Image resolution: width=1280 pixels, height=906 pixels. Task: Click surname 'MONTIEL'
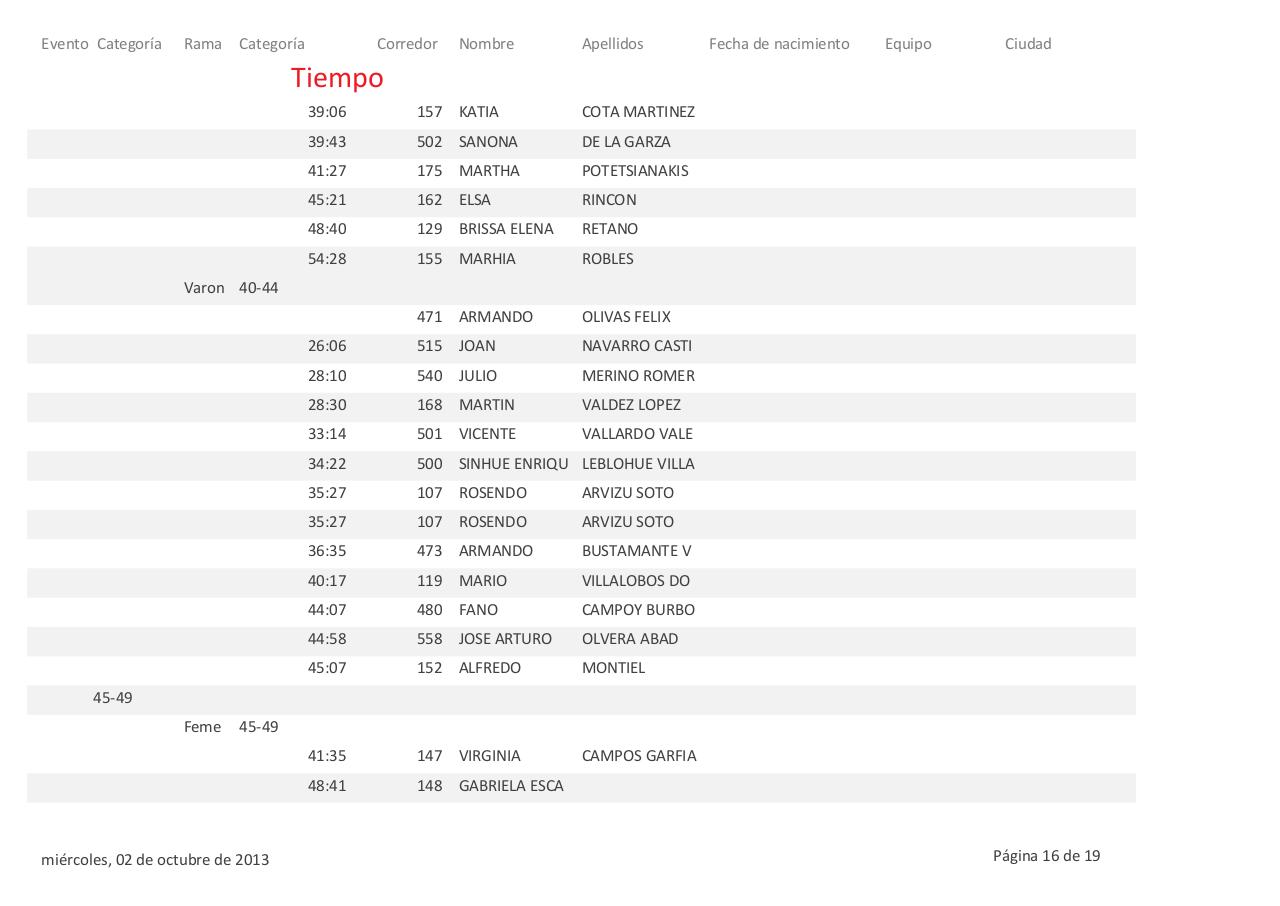point(613,668)
